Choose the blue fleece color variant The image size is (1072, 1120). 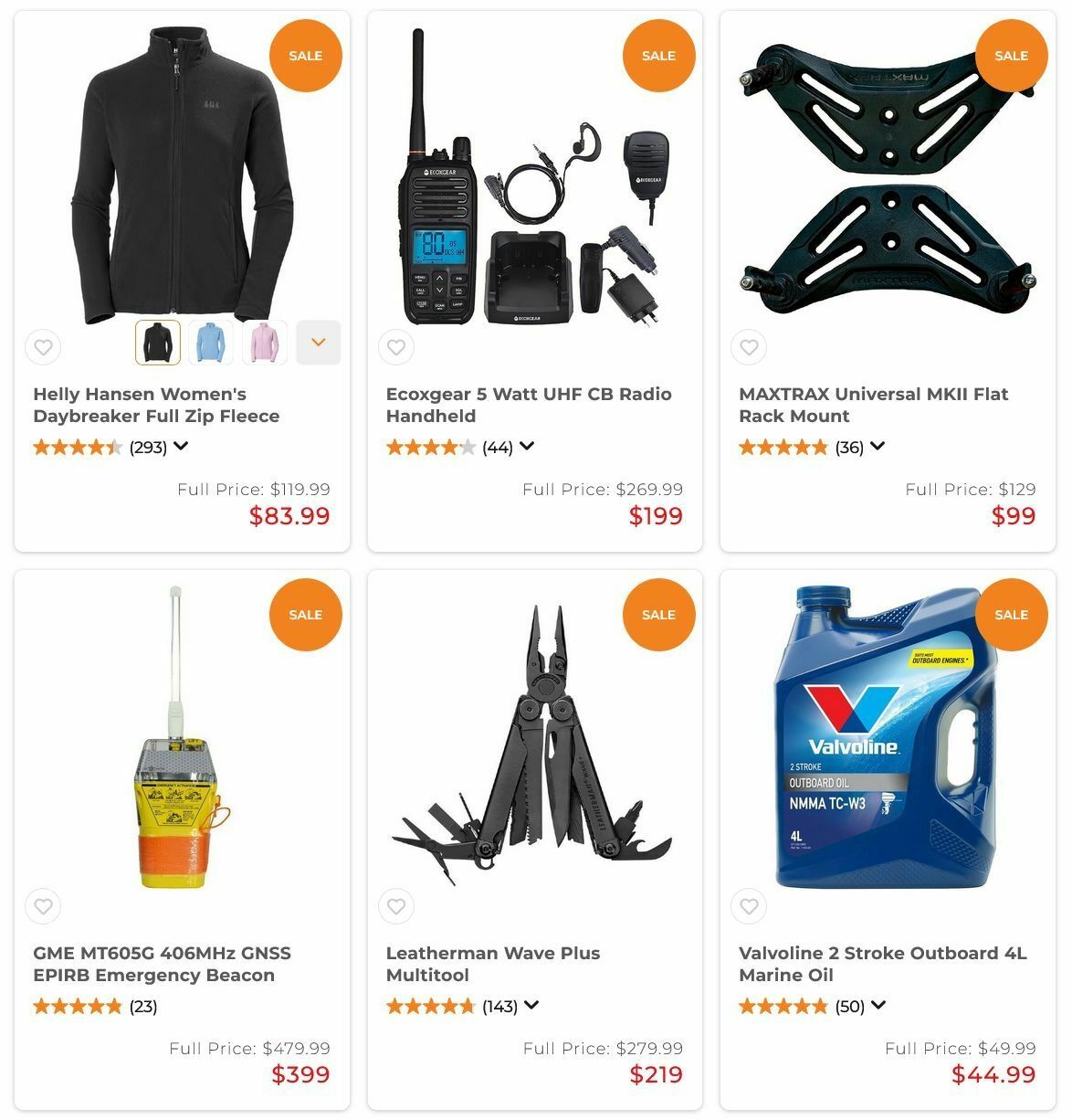211,343
